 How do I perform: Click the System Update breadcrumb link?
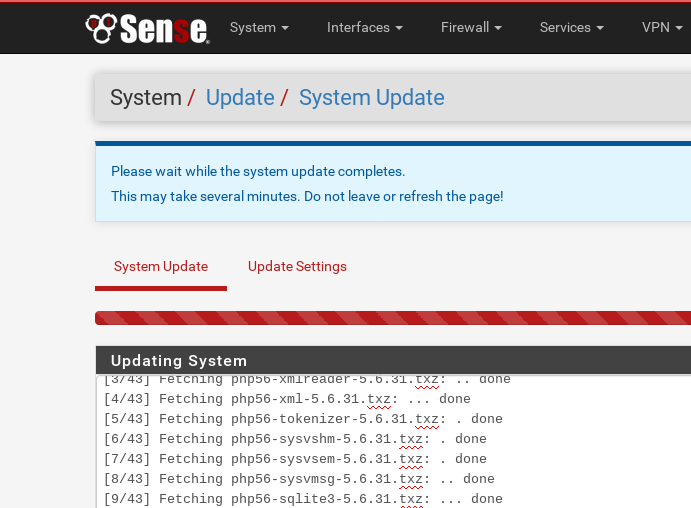372,97
